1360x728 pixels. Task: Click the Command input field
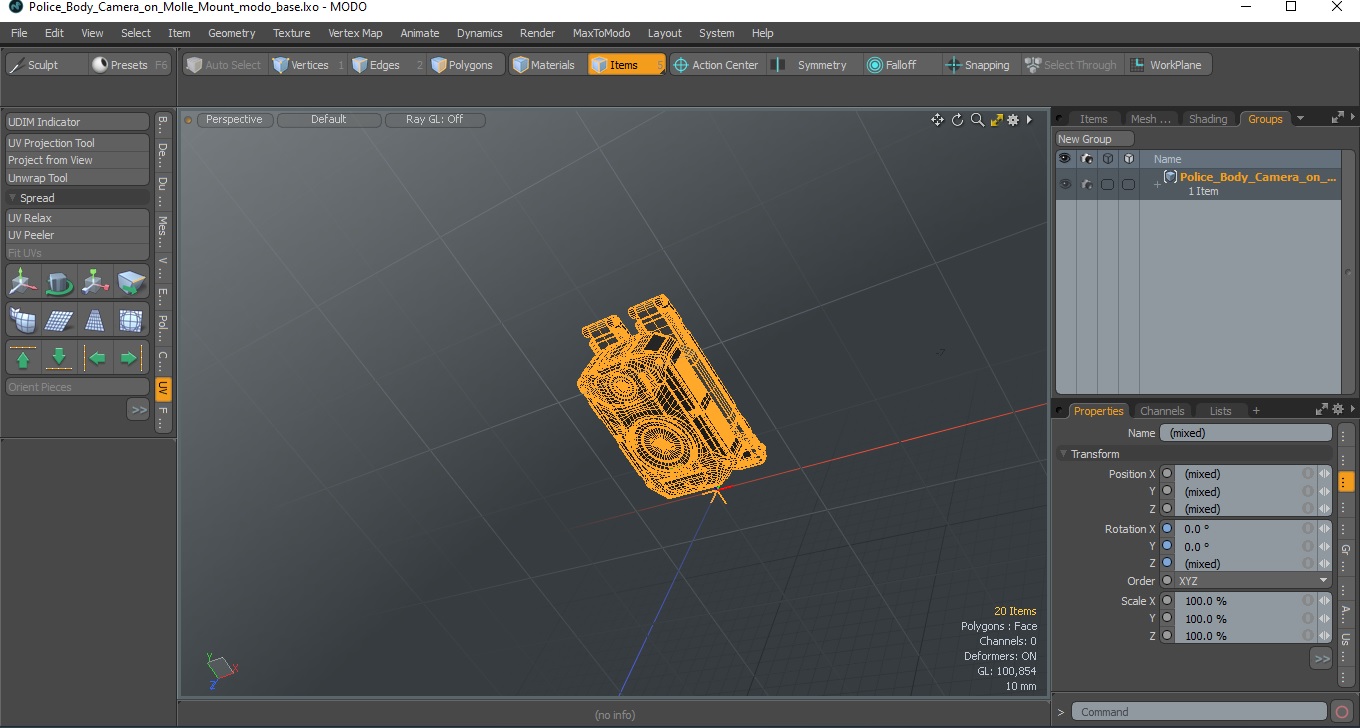pyautogui.click(x=1200, y=712)
